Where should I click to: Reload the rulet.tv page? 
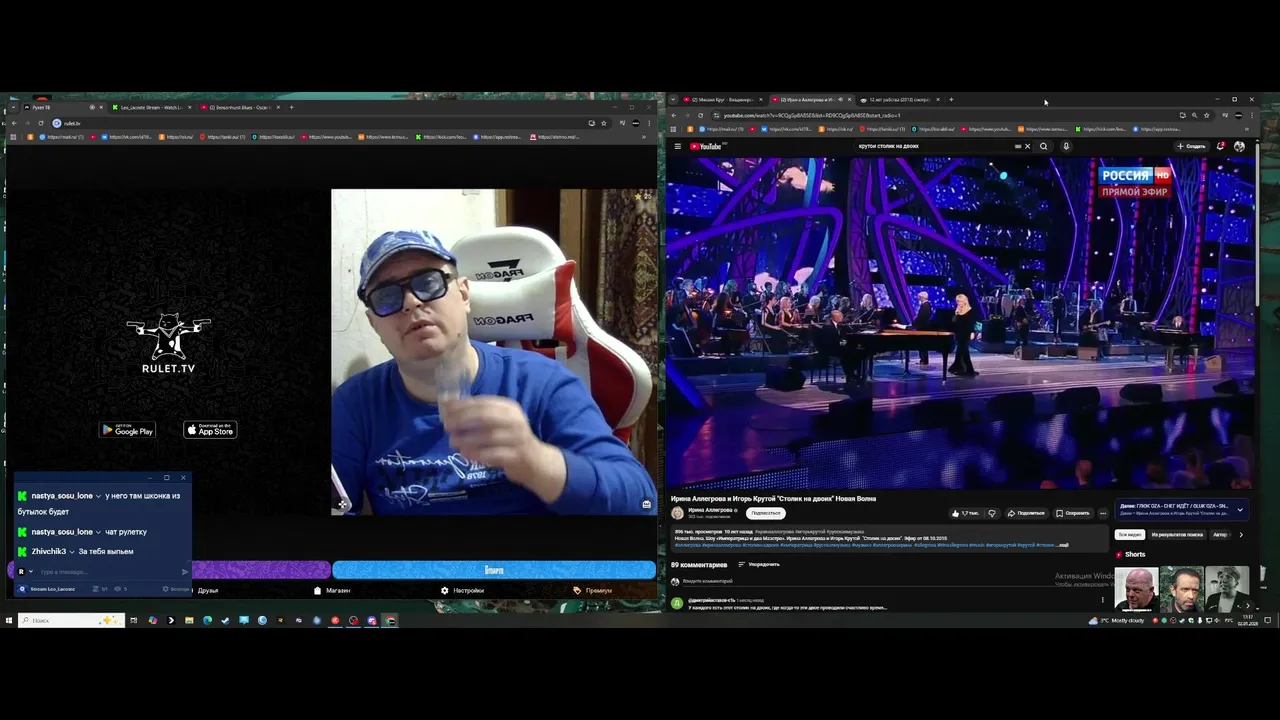coord(40,123)
